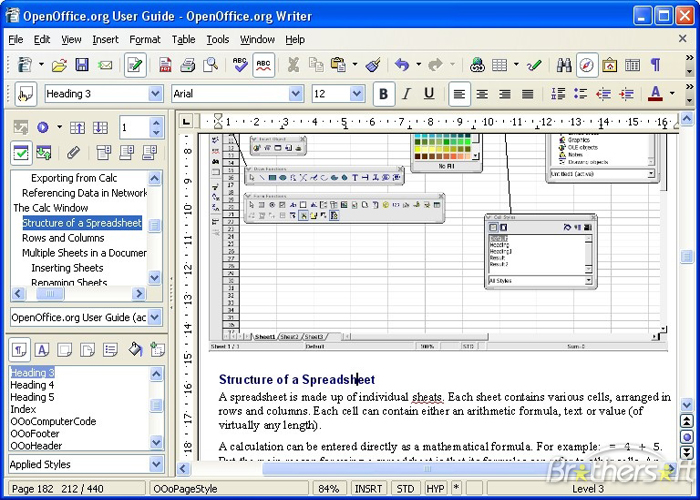Open a file with the Open icon
Viewport: 700px width, 500px height.
(x=59, y=66)
